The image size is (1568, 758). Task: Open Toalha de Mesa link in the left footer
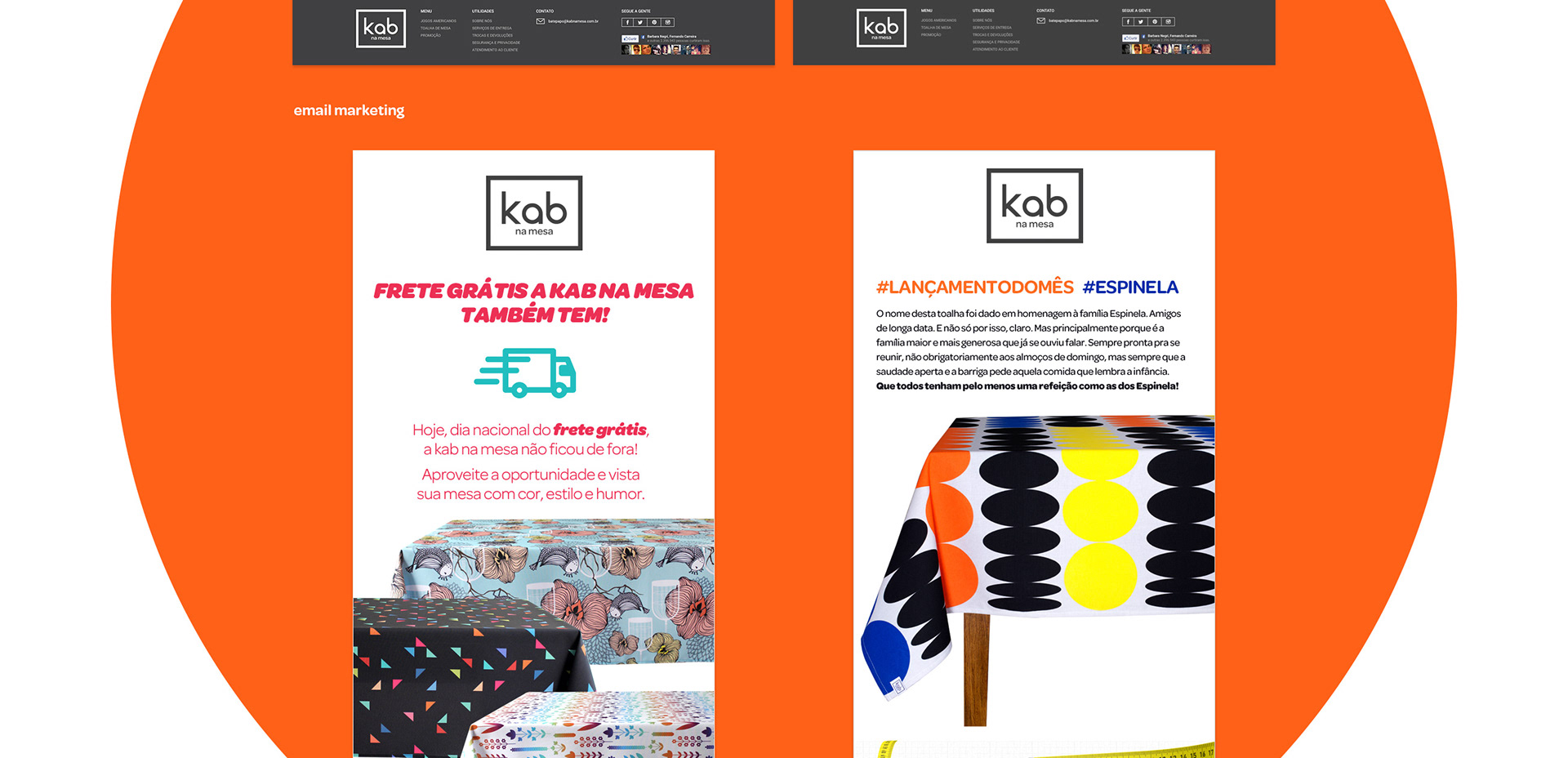pos(435,28)
